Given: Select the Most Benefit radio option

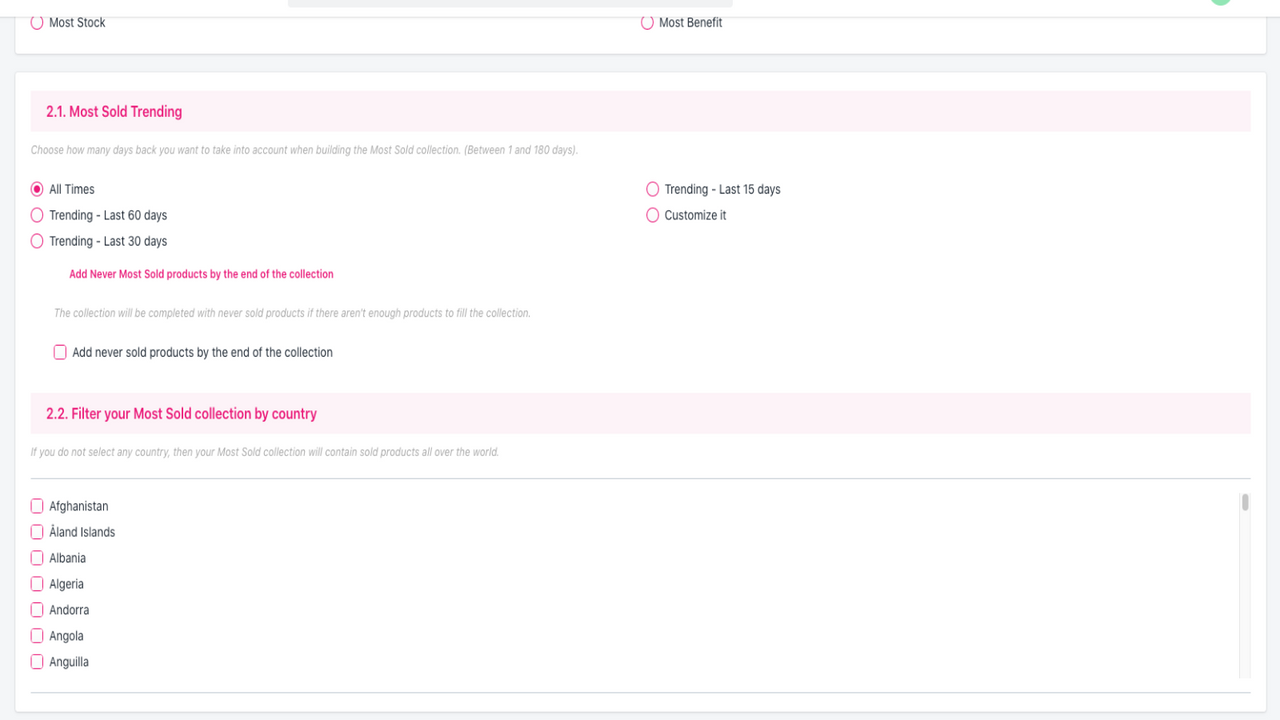Looking at the screenshot, I should [x=647, y=22].
